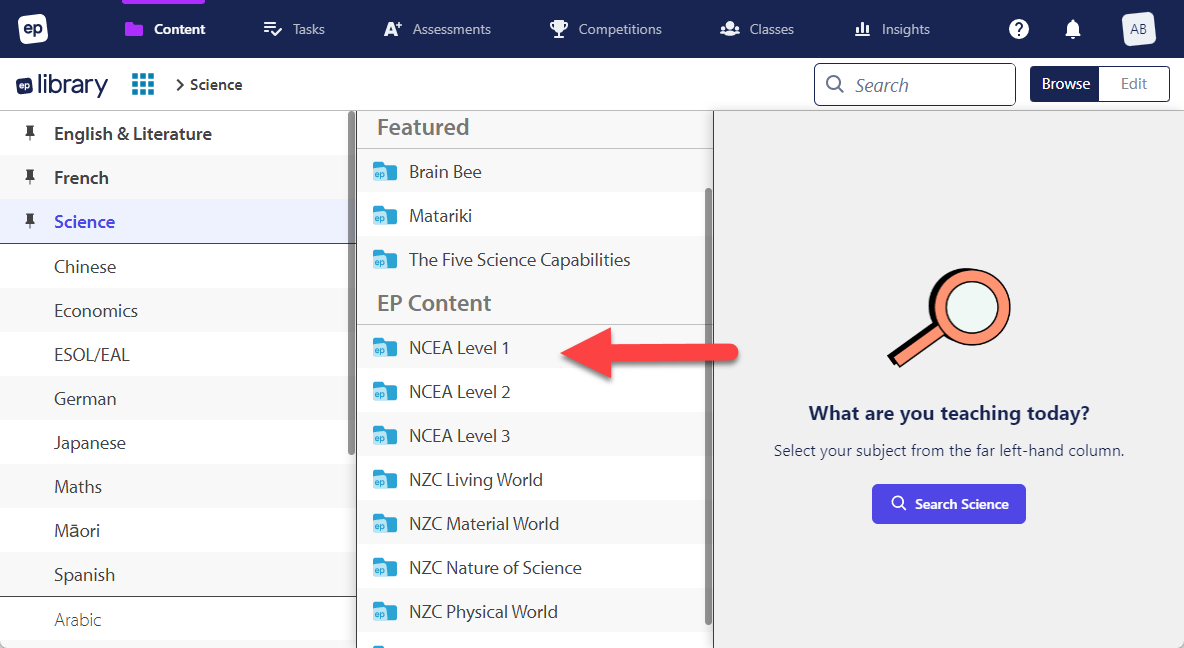Click the NCEA Level 3 label
Image resolution: width=1184 pixels, height=648 pixels.
(459, 436)
